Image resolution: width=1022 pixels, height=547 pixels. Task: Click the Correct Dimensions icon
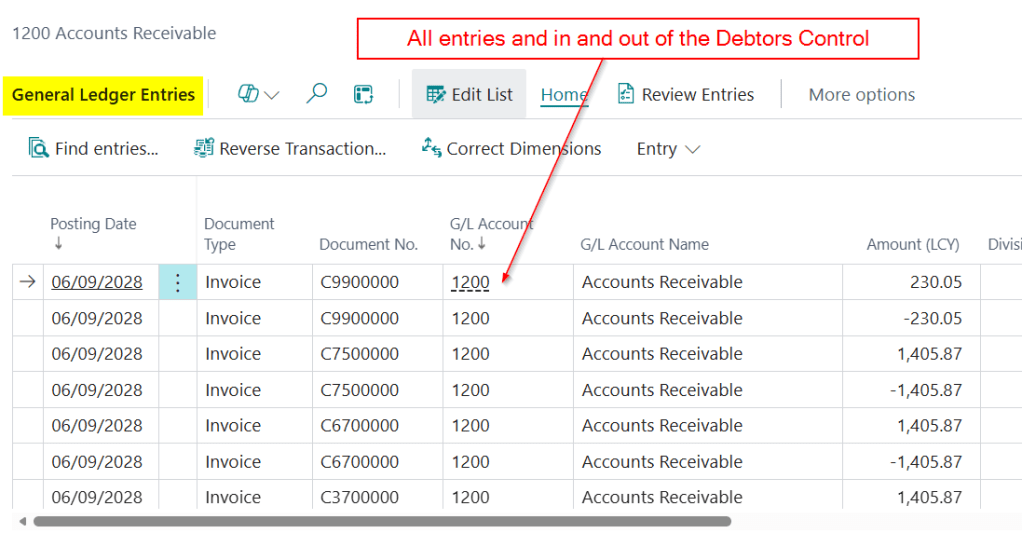point(431,149)
